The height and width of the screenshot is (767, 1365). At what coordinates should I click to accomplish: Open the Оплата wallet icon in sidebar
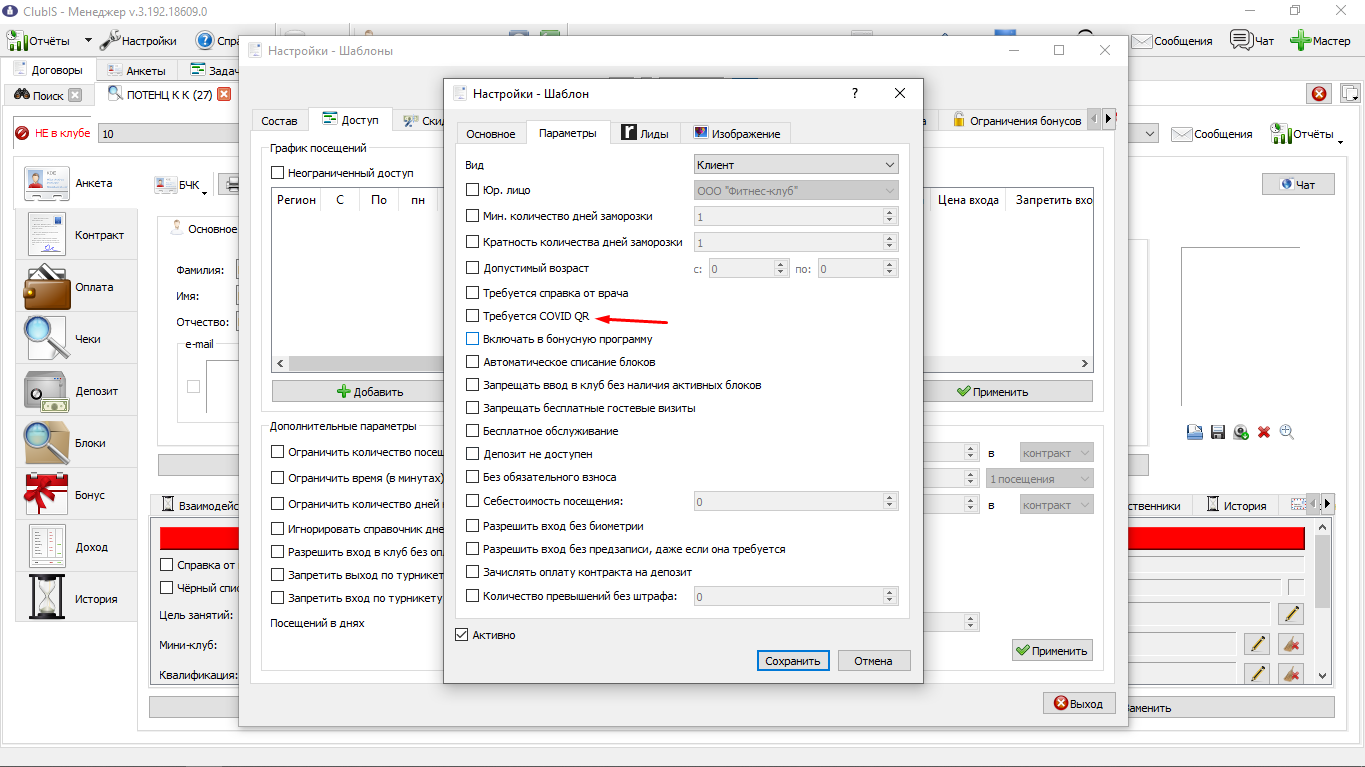(46, 287)
